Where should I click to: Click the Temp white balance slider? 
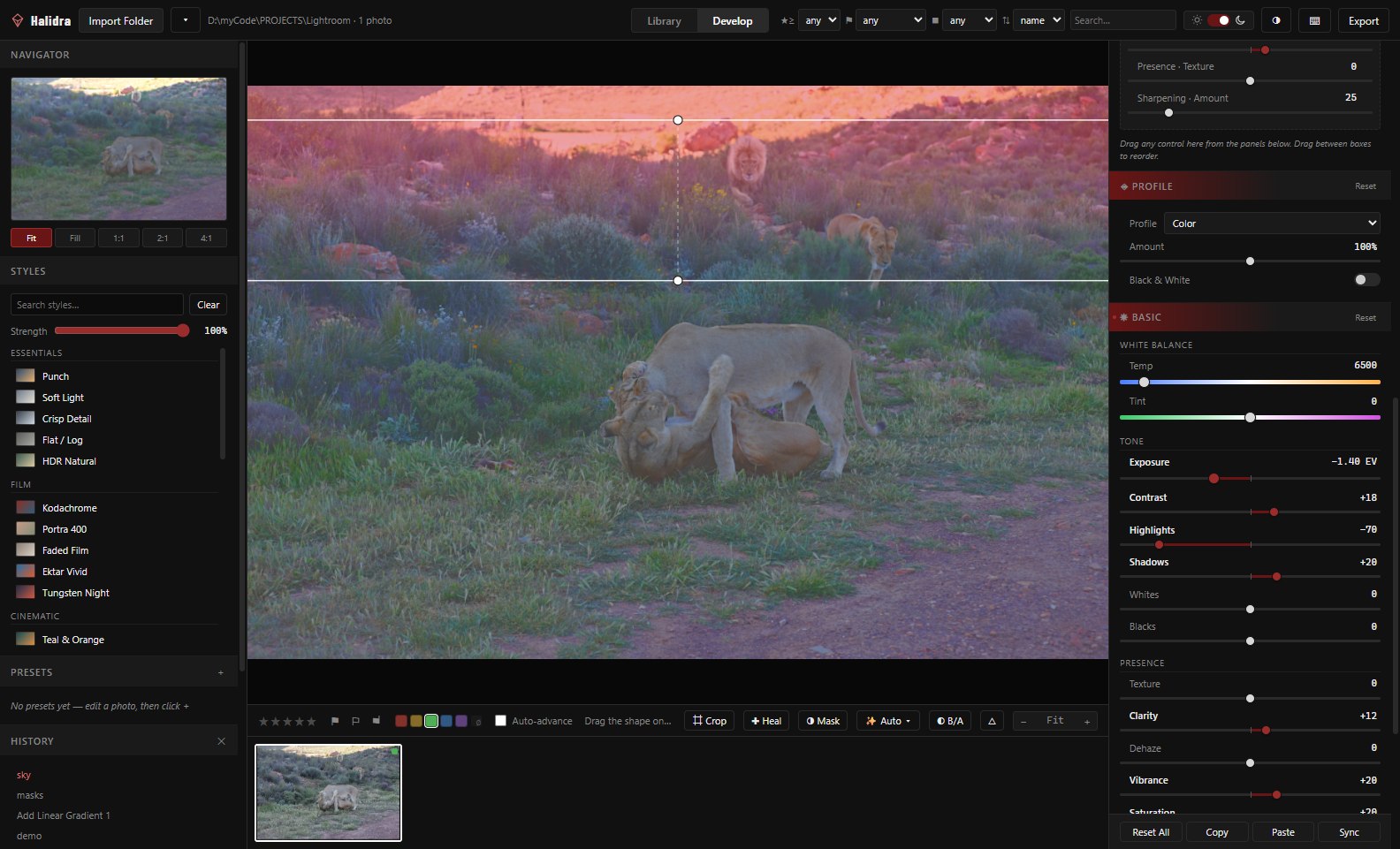point(1250,383)
